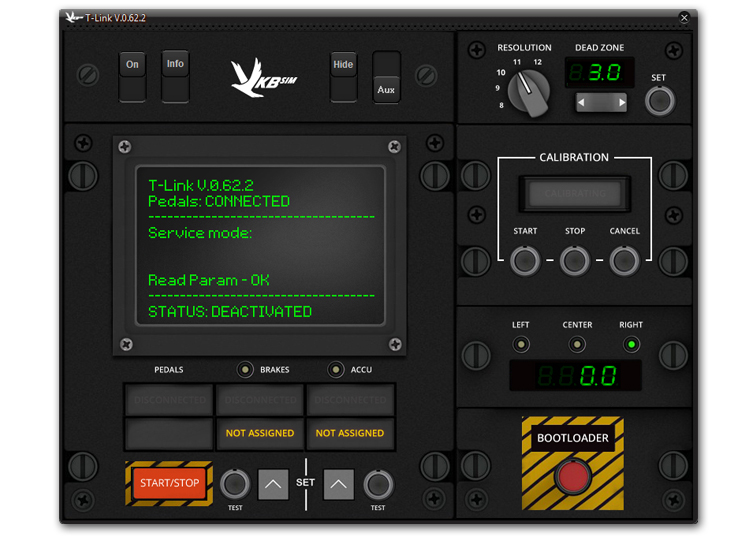Toggle the ACCU indicator light
The image size is (750, 544).
[x=336, y=370]
